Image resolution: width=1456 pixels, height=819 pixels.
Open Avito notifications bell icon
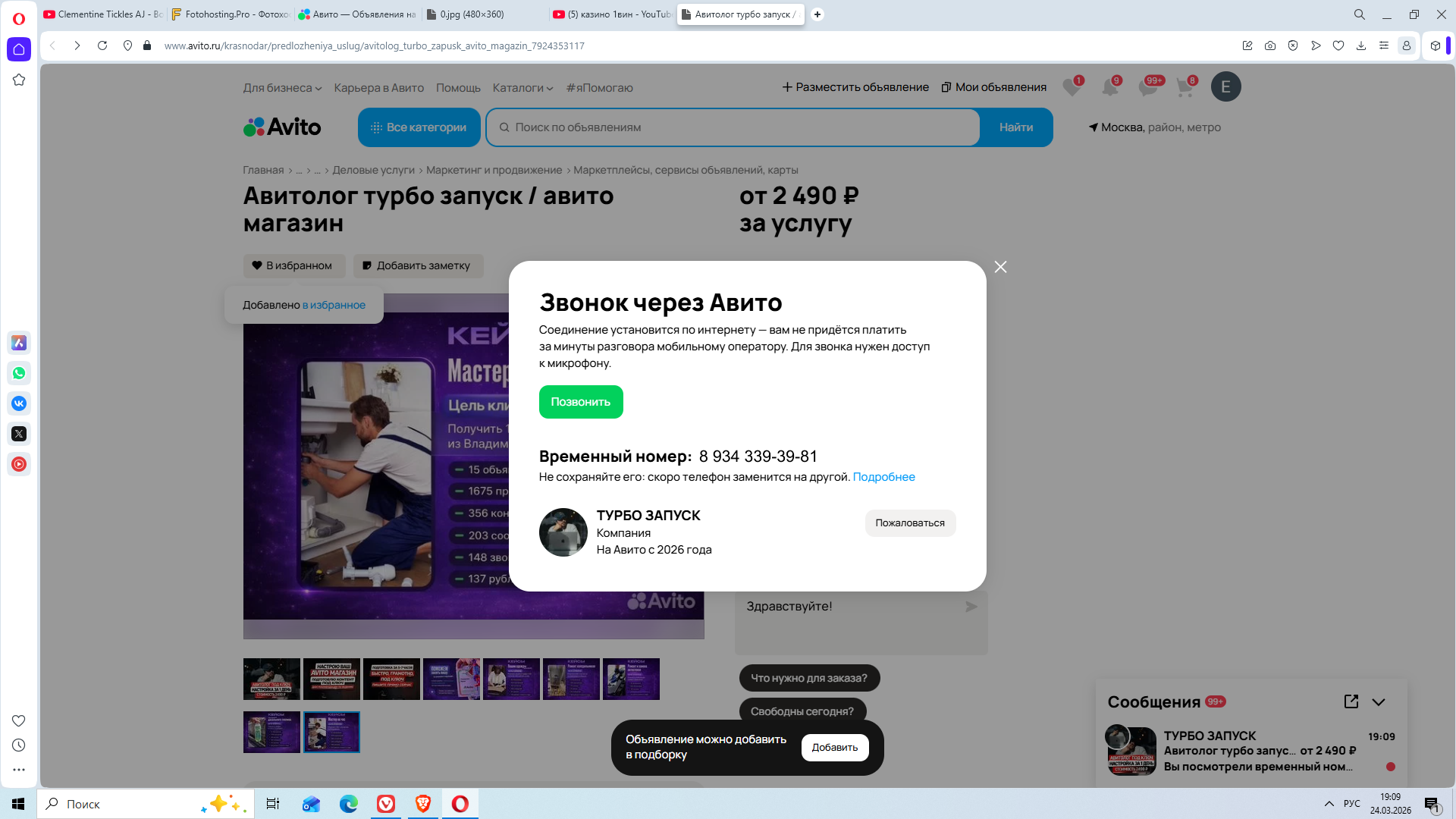click(x=1110, y=87)
